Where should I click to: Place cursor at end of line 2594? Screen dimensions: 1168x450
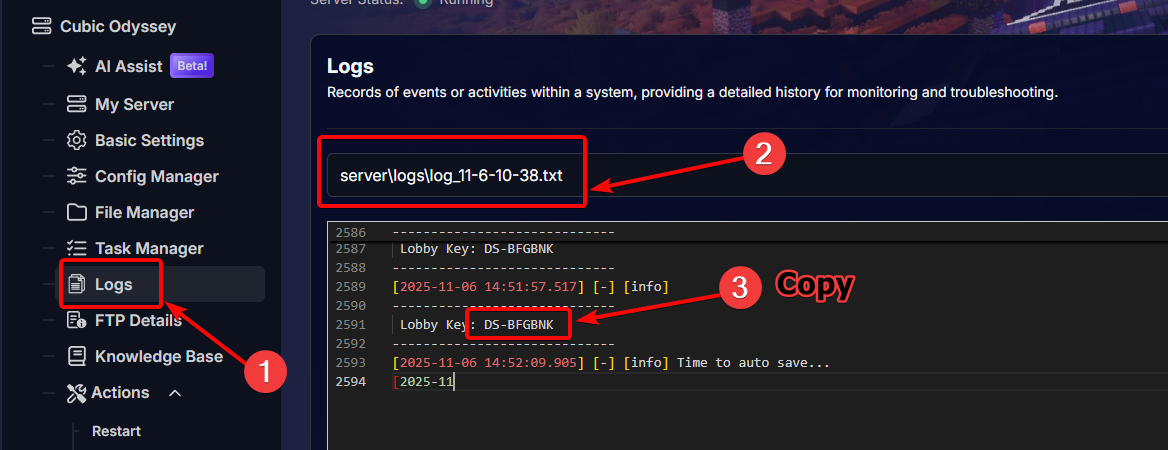455,382
